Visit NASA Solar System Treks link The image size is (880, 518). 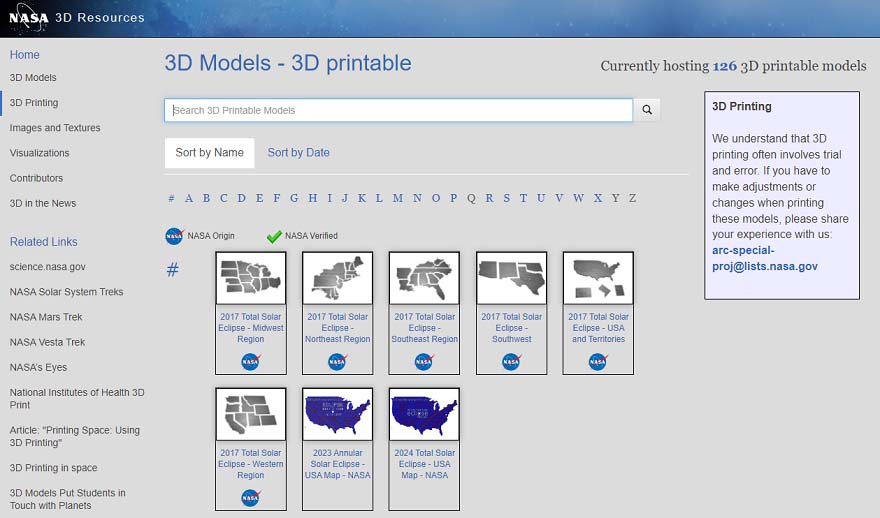66,292
